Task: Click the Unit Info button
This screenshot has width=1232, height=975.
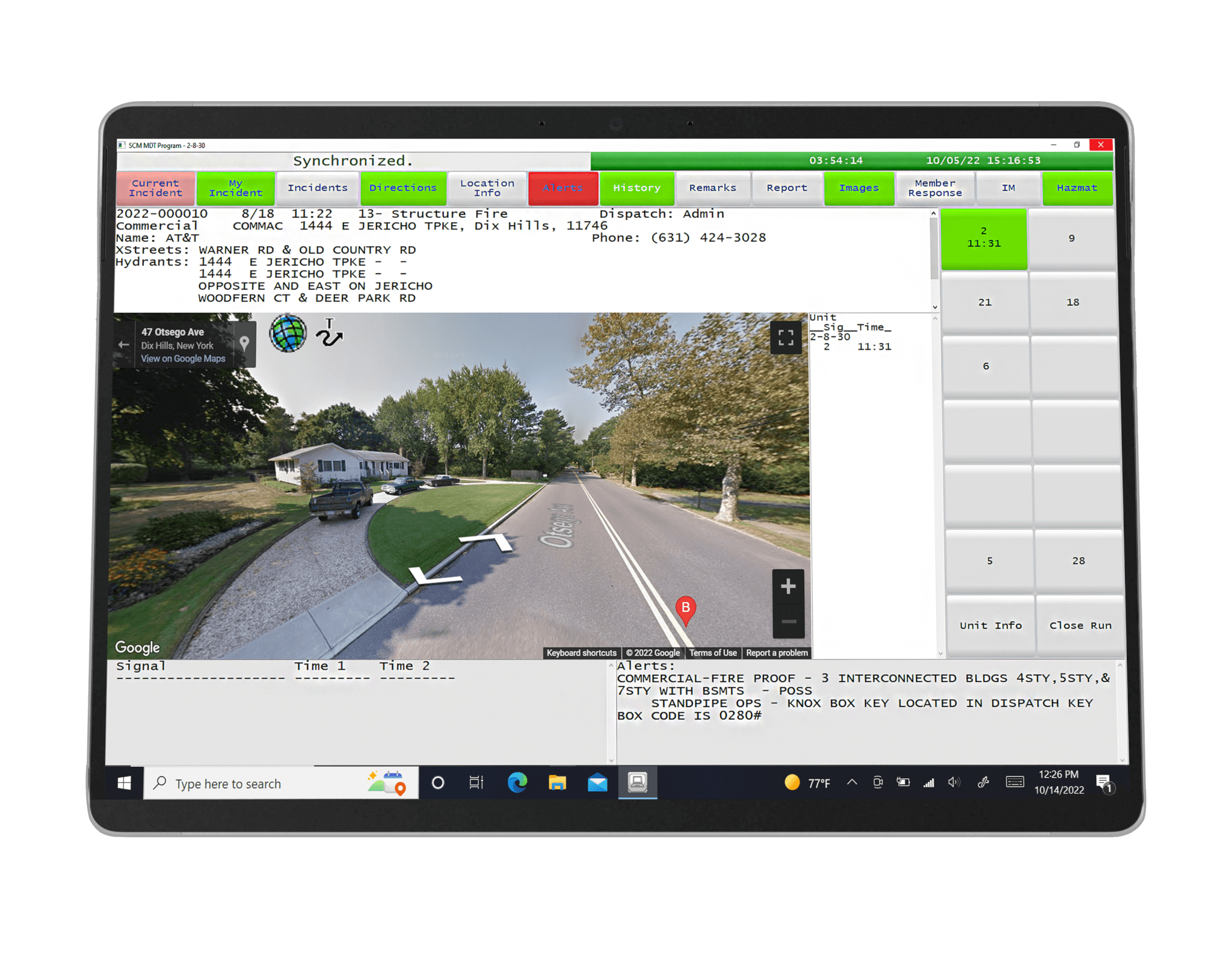Action: (991, 625)
